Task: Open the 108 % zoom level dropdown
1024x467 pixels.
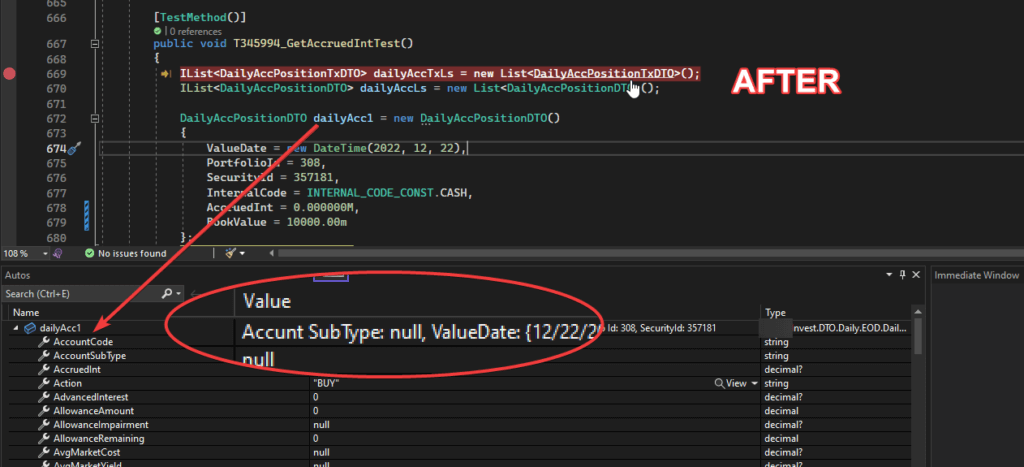Action: pyautogui.click(x=46, y=253)
